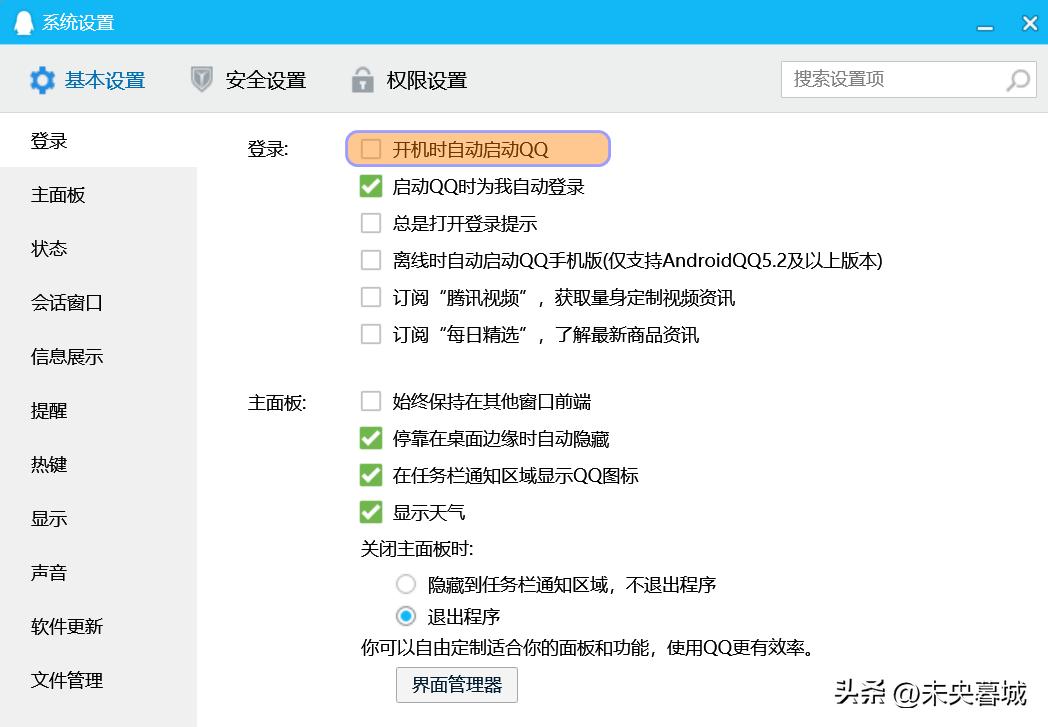Select 隐藏到任务栏通知区域 radio option
Image resolution: width=1048 pixels, height=727 pixels.
(406, 583)
